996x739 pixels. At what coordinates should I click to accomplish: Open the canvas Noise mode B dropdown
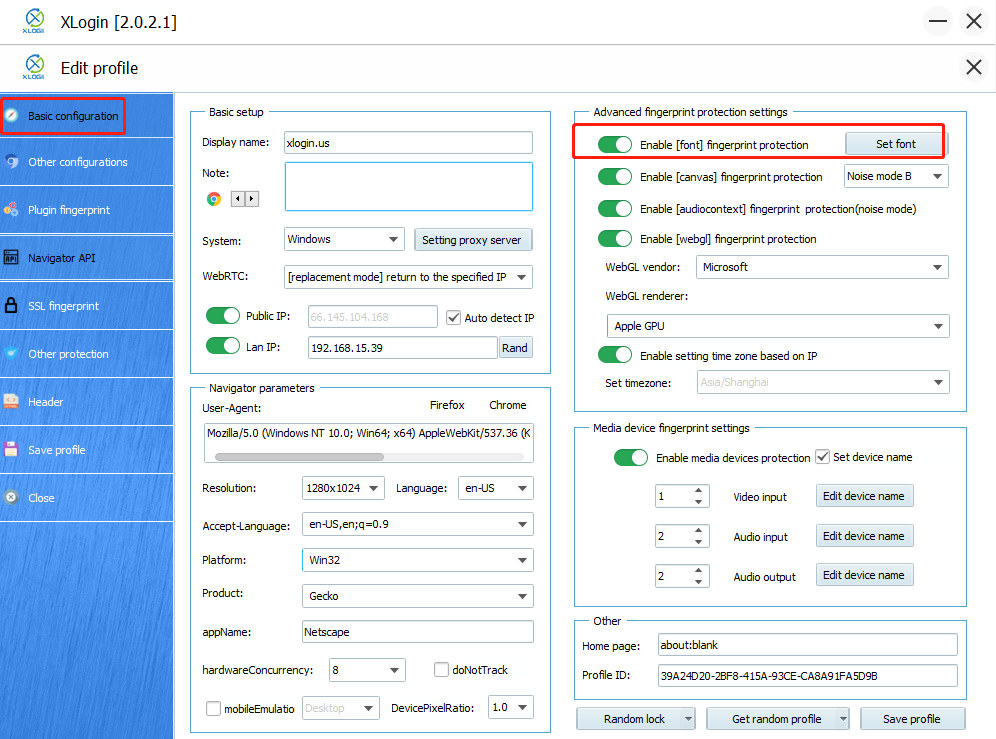pos(896,176)
